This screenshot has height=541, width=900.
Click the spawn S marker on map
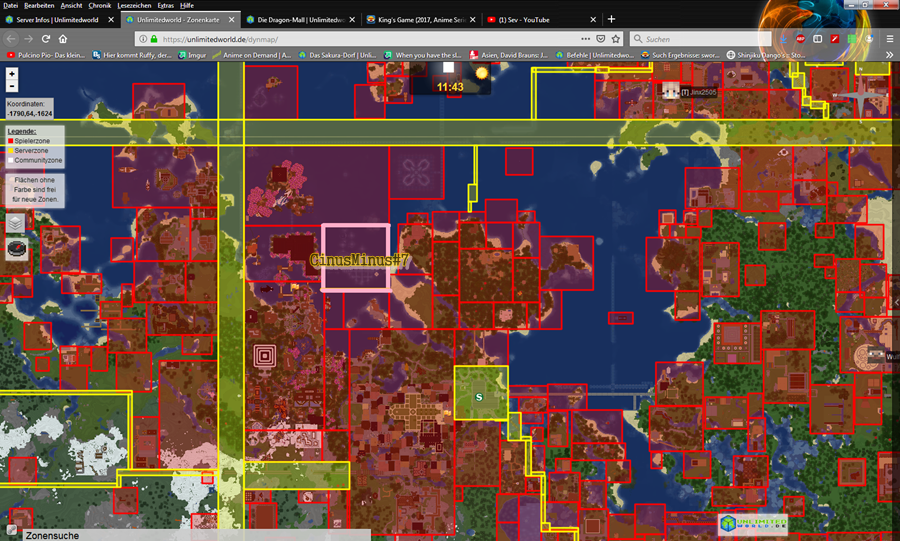[x=479, y=397]
